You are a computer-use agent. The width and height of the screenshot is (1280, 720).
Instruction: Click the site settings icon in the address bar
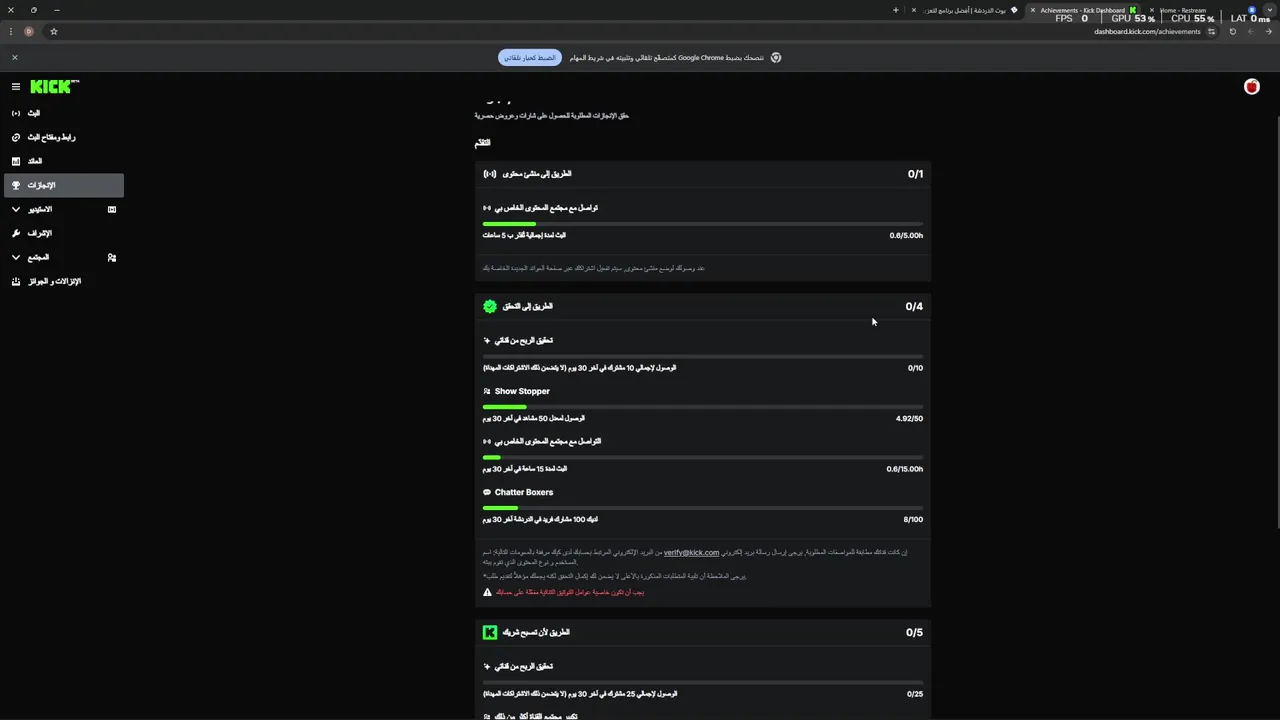[1211, 31]
